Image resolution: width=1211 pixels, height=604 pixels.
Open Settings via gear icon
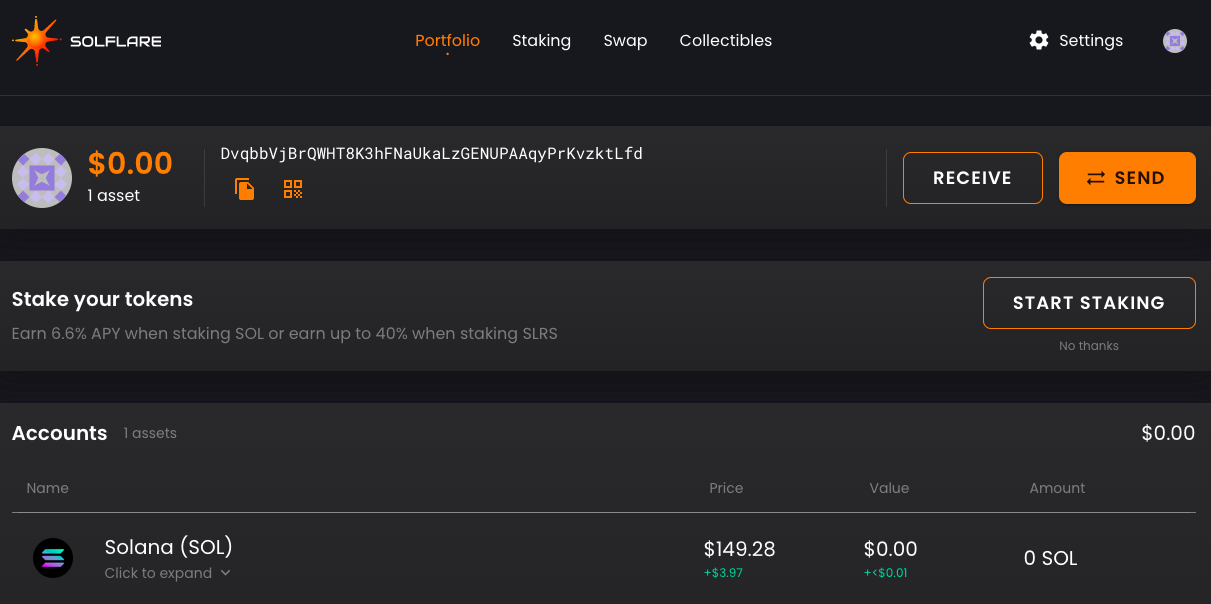[1039, 40]
